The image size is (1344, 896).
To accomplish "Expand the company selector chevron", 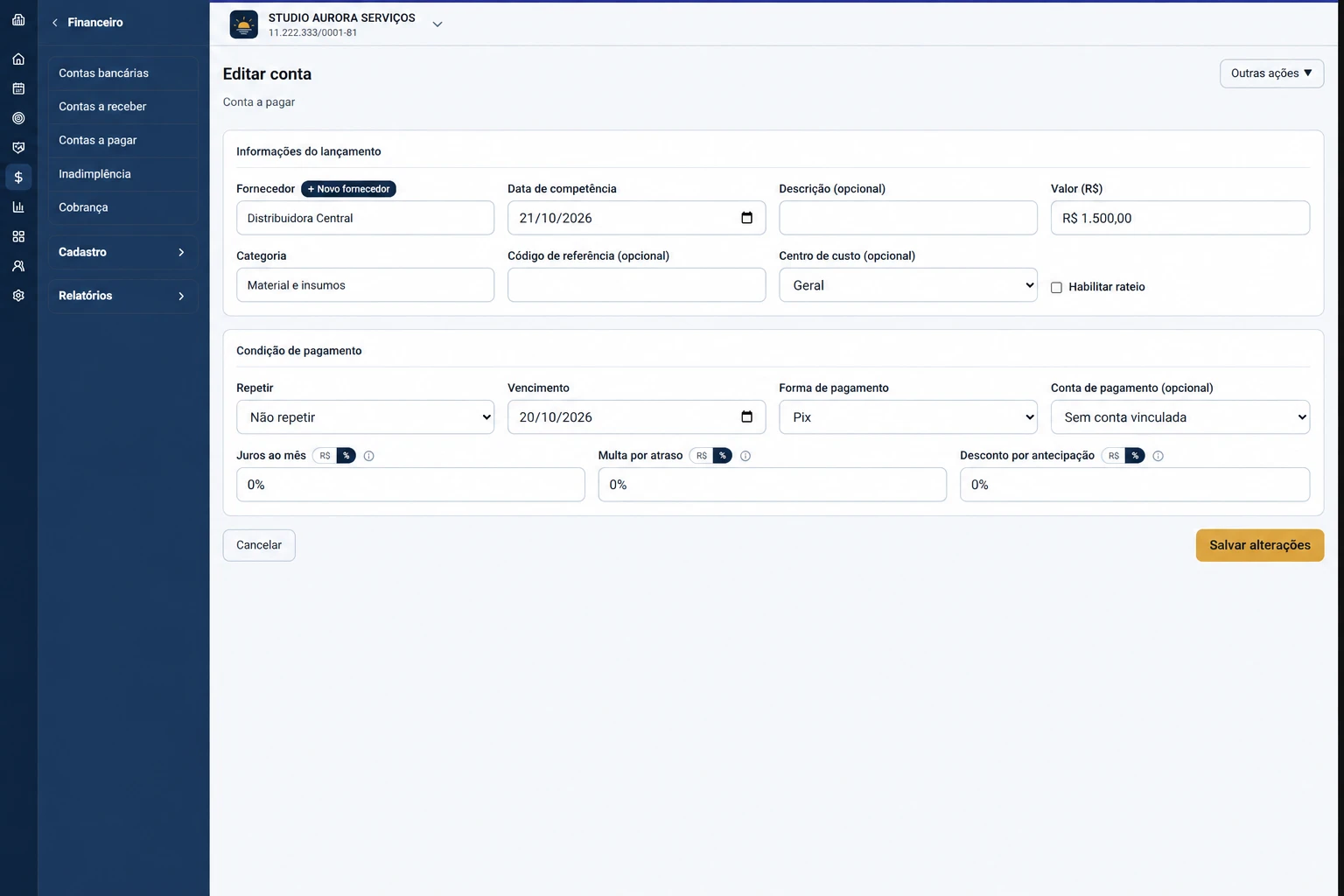I will coord(437,24).
